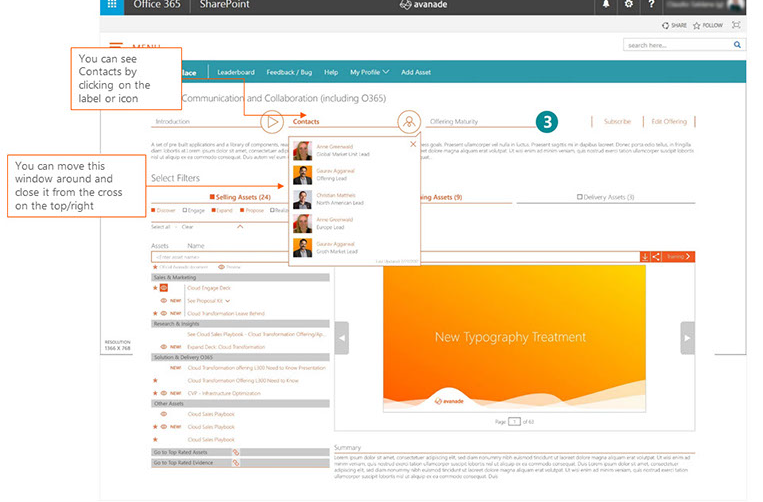This screenshot has width=763, height=502.
Task: Click the Contacts person circle icon
Action: pos(407,122)
